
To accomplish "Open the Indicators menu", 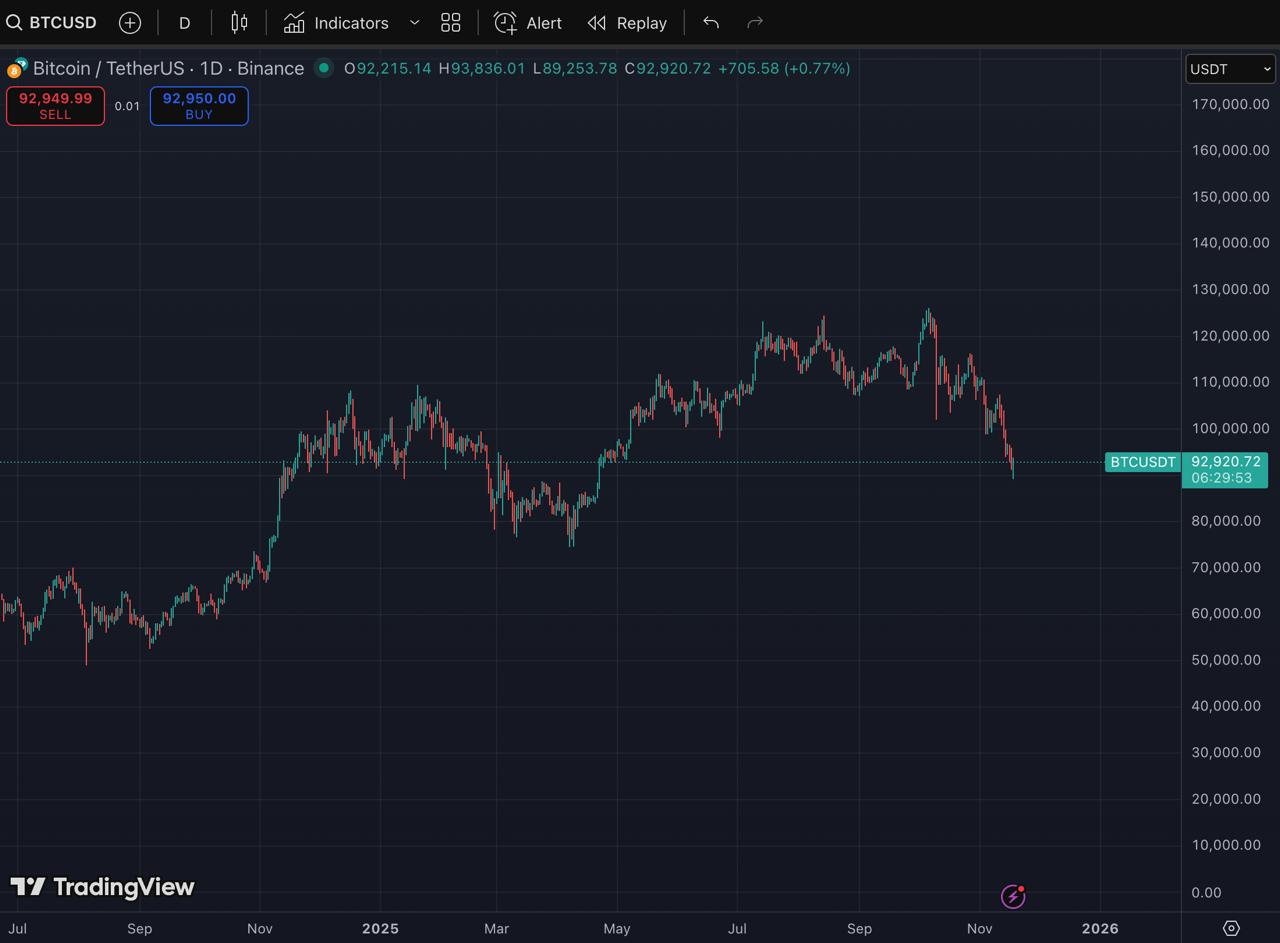I will [x=336, y=22].
